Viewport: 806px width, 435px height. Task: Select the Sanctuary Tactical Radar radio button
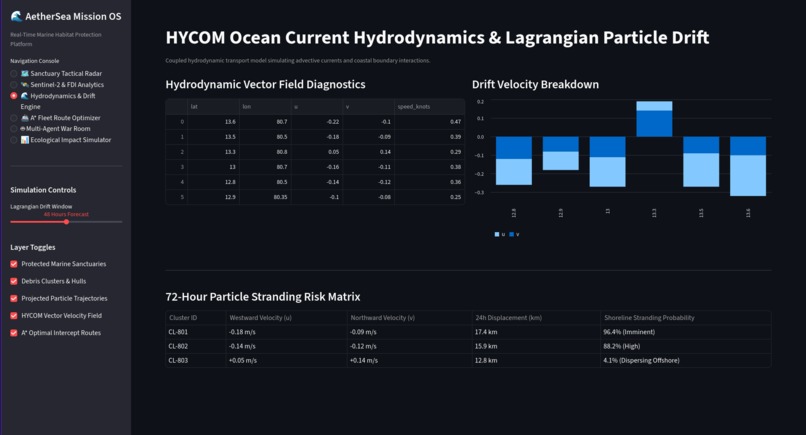click(x=14, y=74)
